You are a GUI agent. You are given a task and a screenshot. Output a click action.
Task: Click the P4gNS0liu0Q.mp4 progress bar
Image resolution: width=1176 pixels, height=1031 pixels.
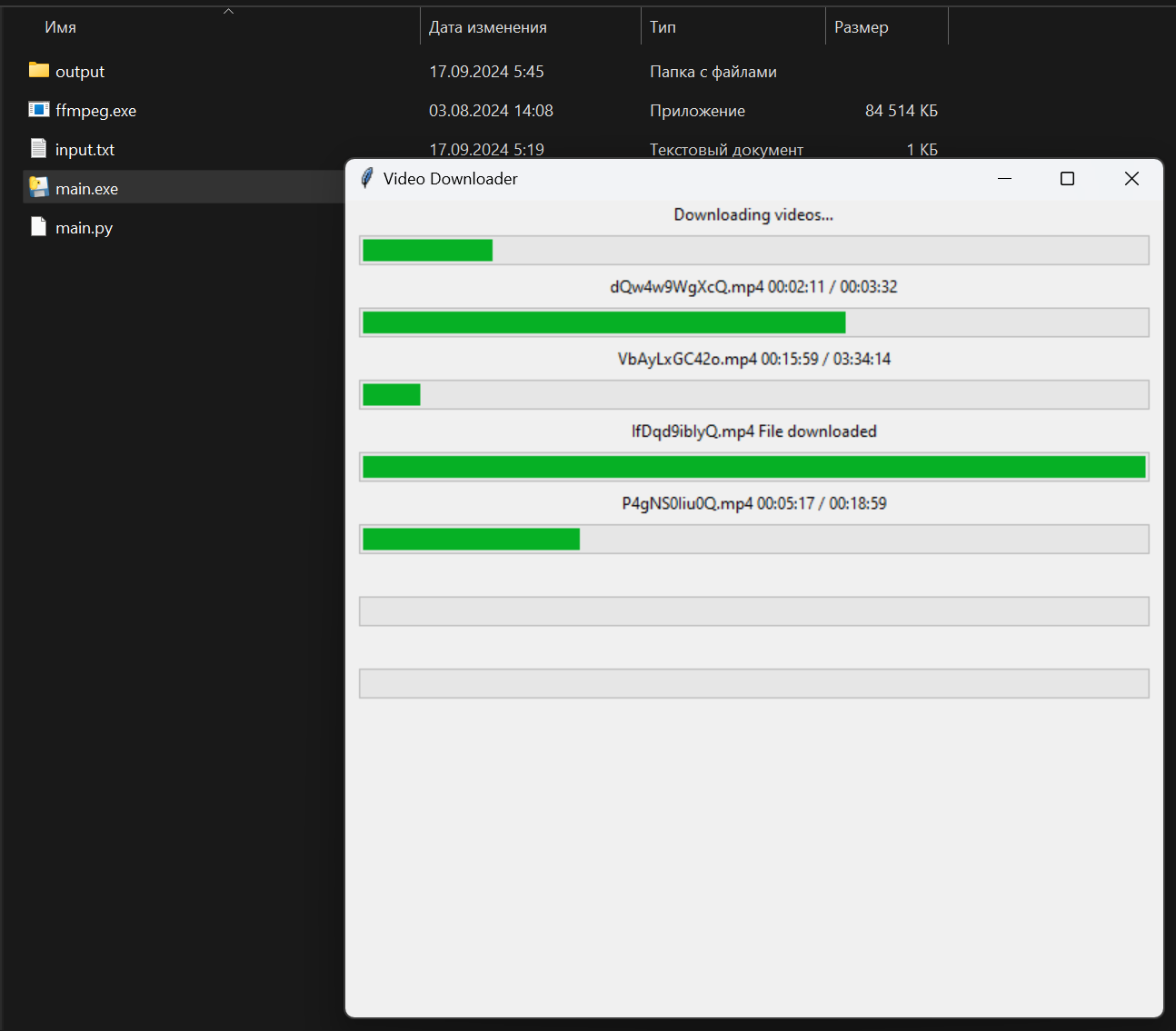[754, 539]
